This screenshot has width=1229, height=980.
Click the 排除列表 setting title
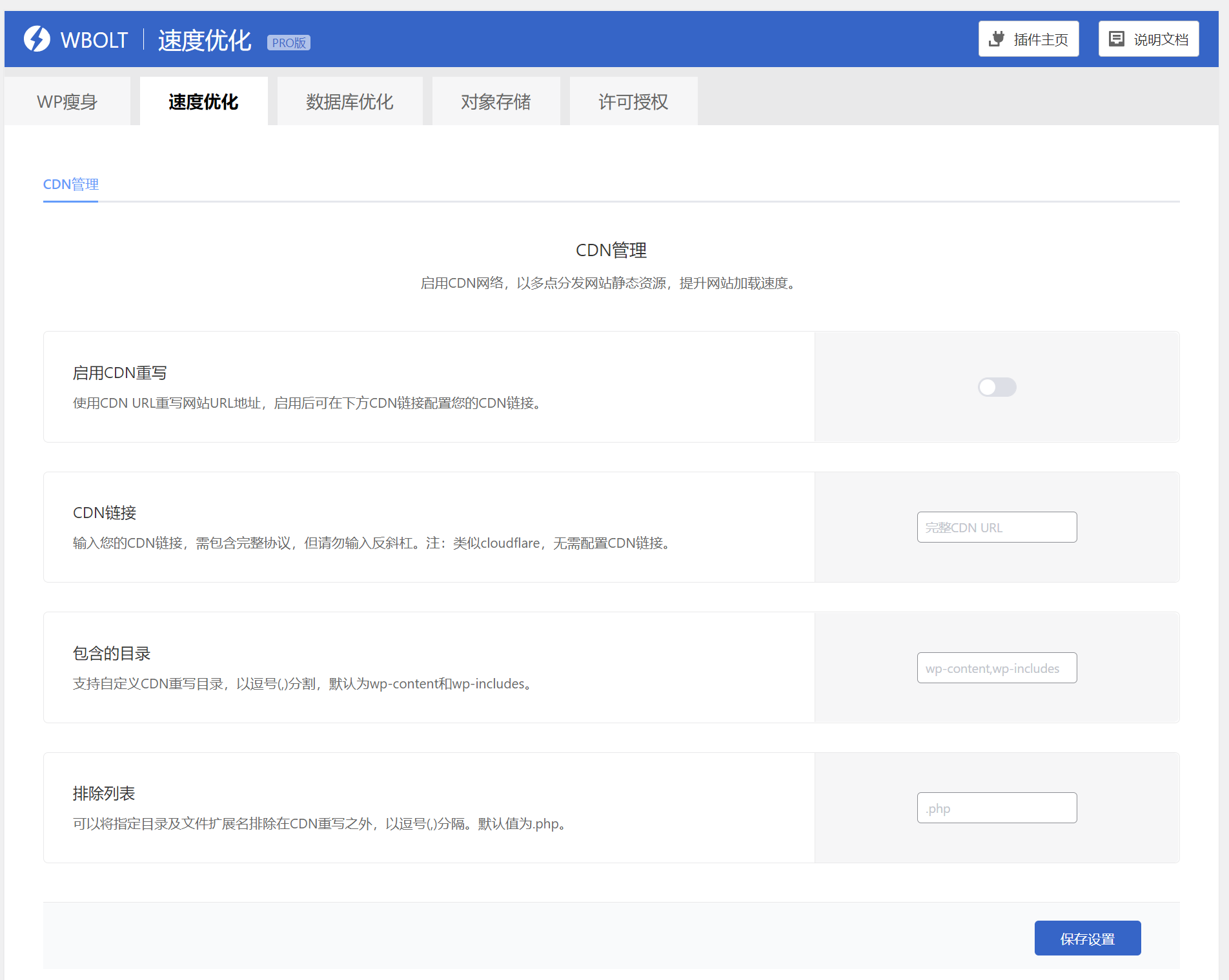pos(104,794)
